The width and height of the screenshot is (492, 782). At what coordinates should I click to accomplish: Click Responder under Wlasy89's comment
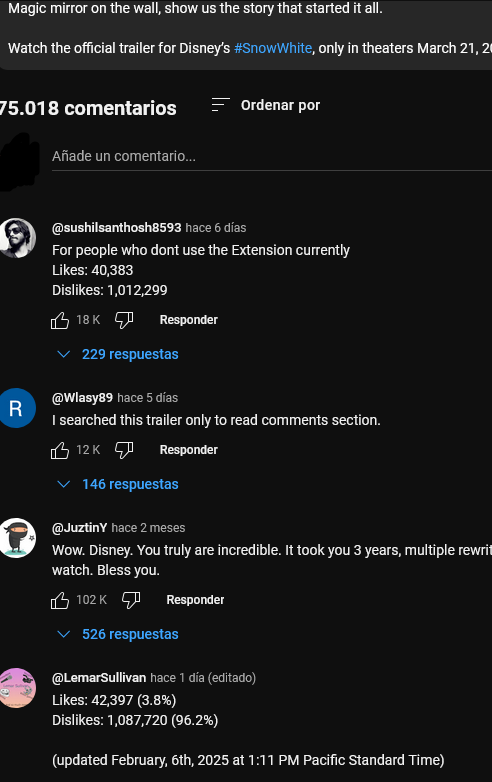[x=188, y=450]
